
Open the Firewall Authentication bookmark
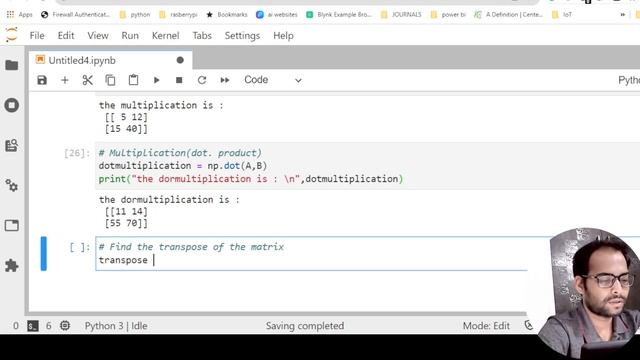coord(76,14)
